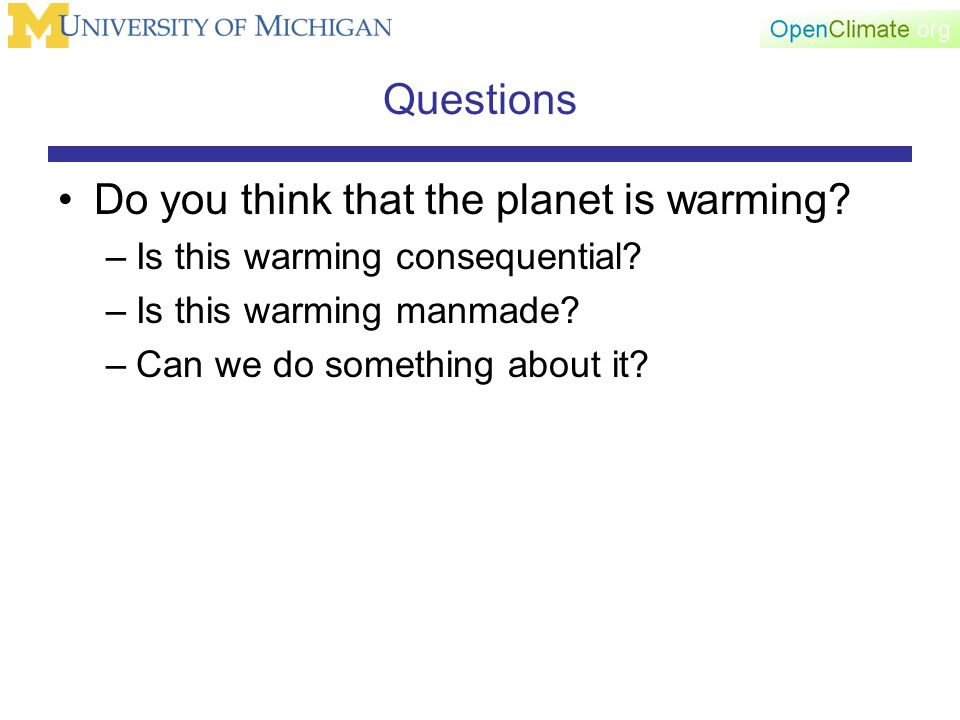This screenshot has width=960, height=720.
Task: Select 'Is this warming manmade?' line
Action: click(358, 311)
